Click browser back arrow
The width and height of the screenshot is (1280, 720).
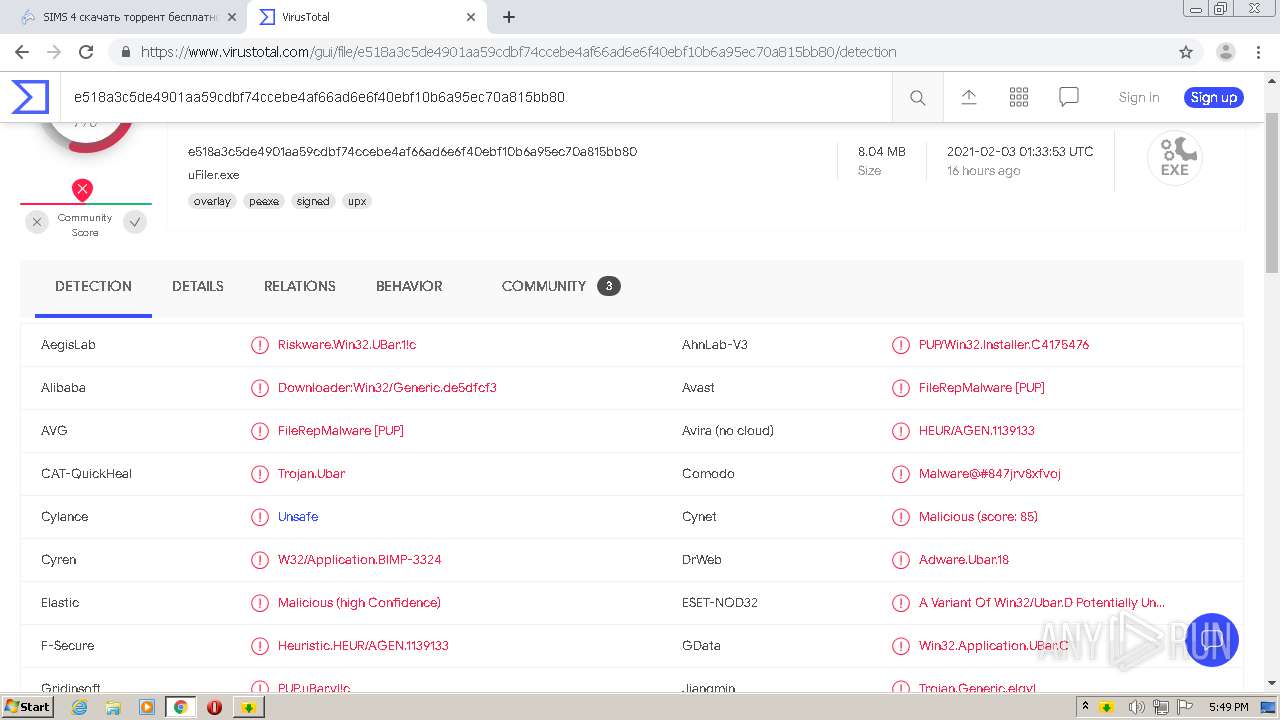coord(22,52)
